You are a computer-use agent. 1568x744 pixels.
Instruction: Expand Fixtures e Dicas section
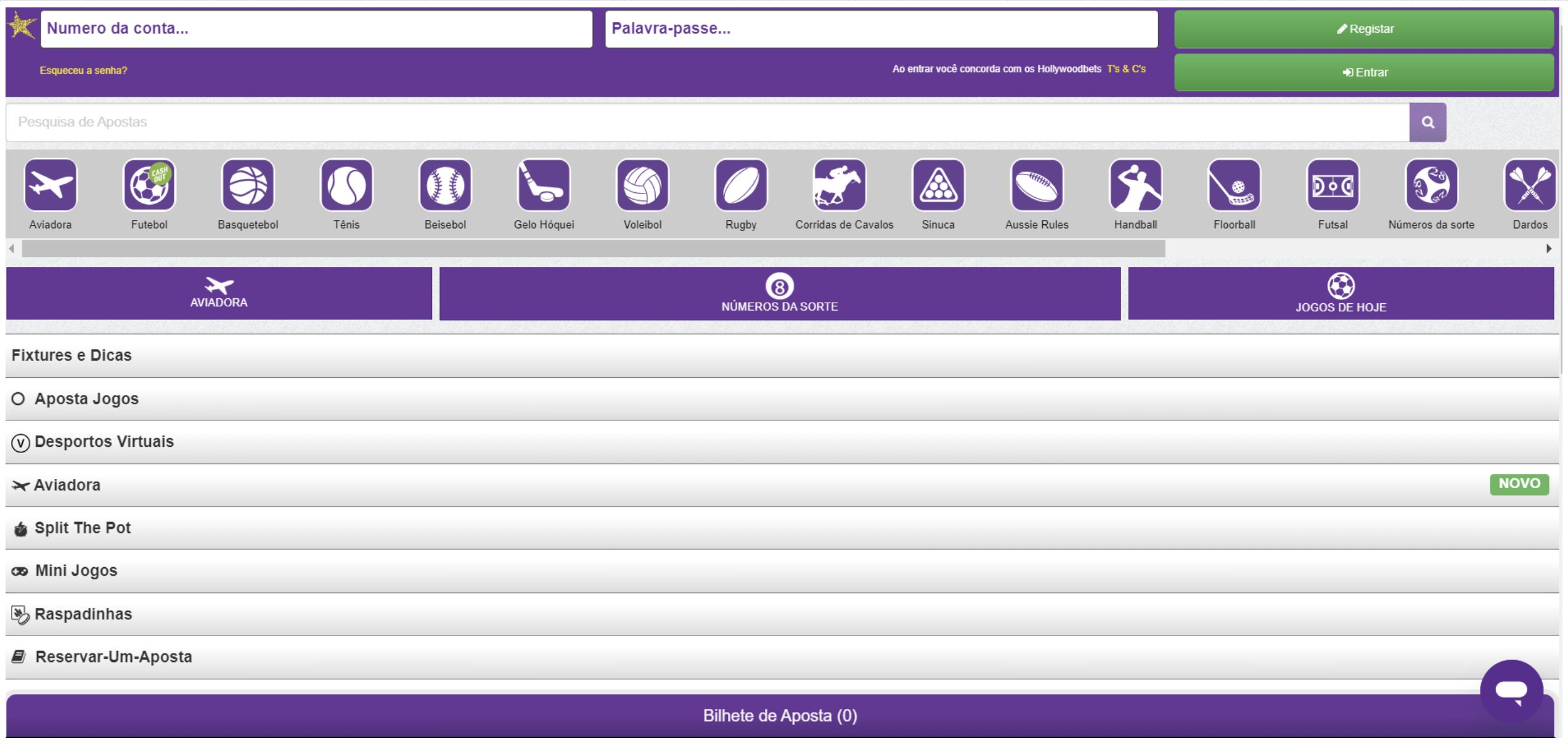782,356
